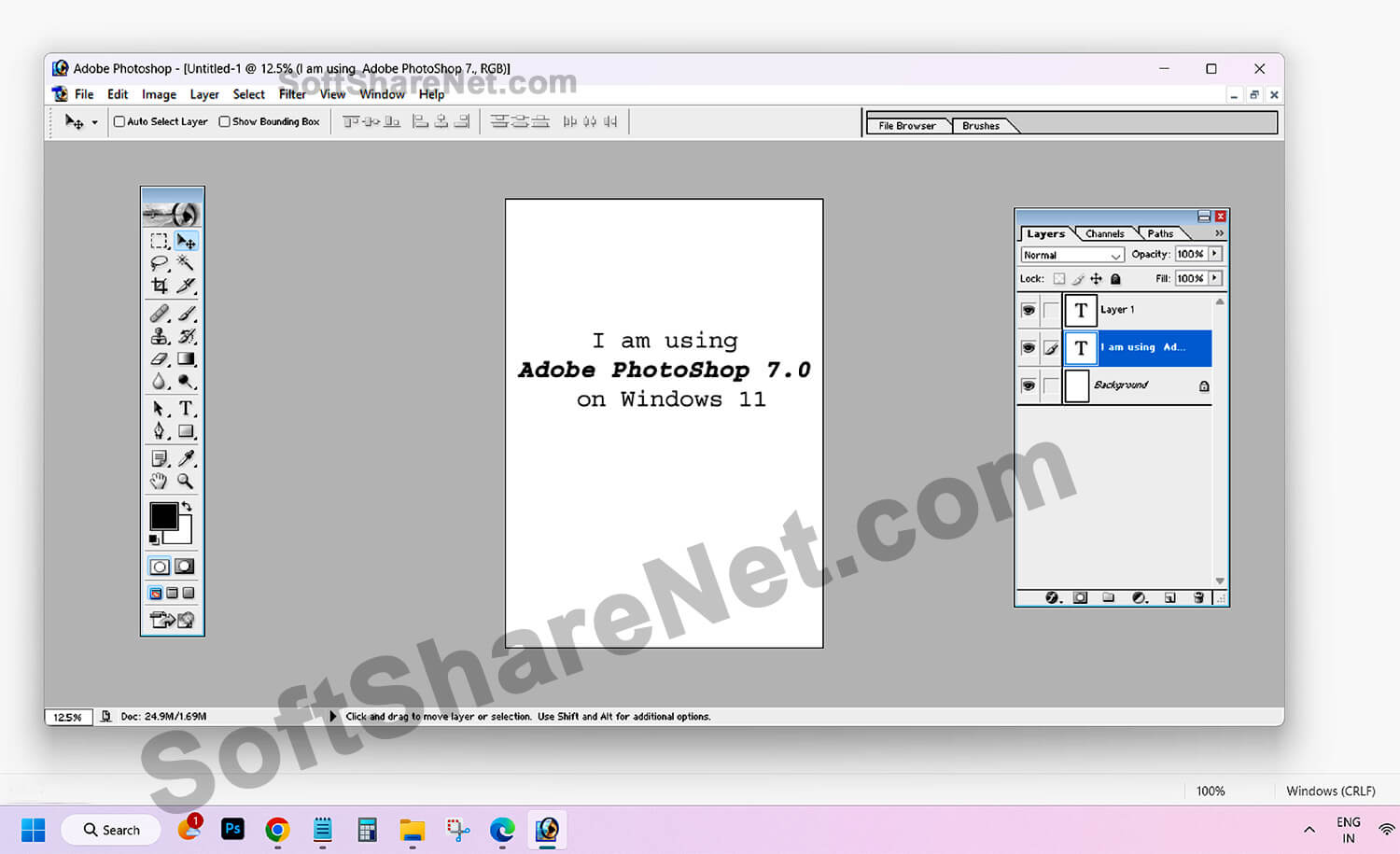Open the Image menu
Viewport: 1400px width, 854px height.
[x=159, y=94]
